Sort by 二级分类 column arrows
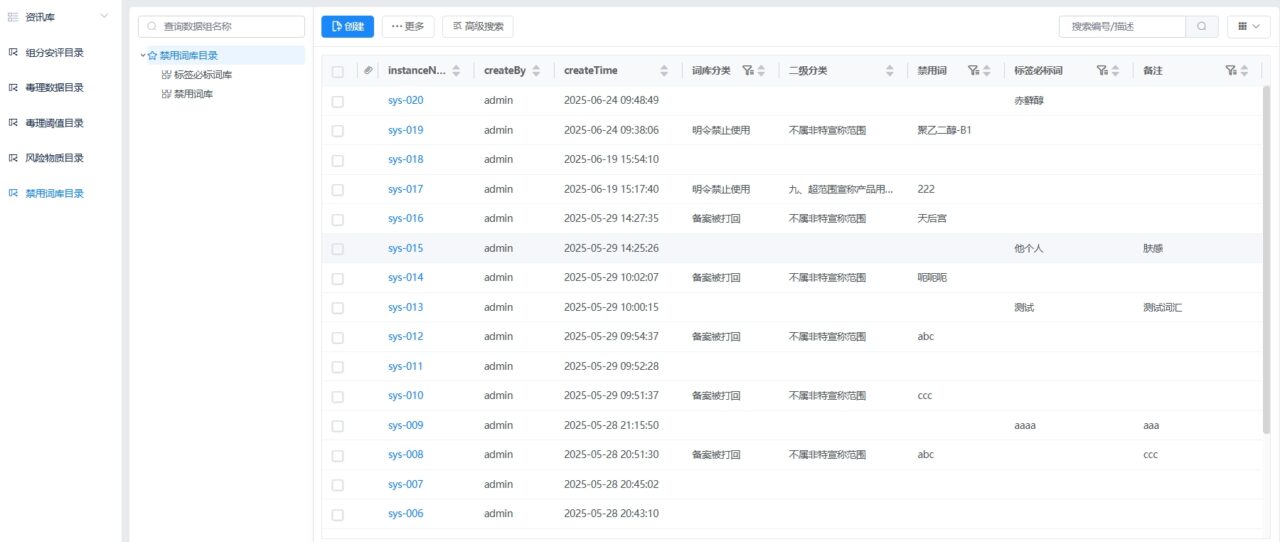The height and width of the screenshot is (542, 1280). click(890, 71)
